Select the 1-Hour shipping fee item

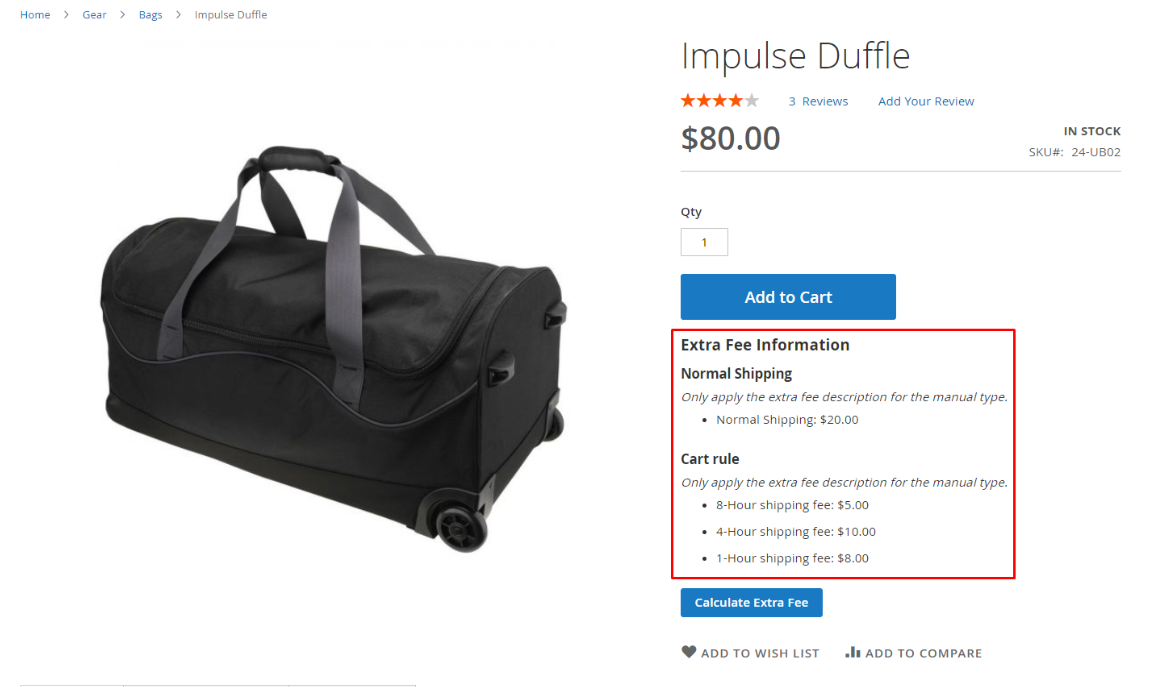(792, 558)
